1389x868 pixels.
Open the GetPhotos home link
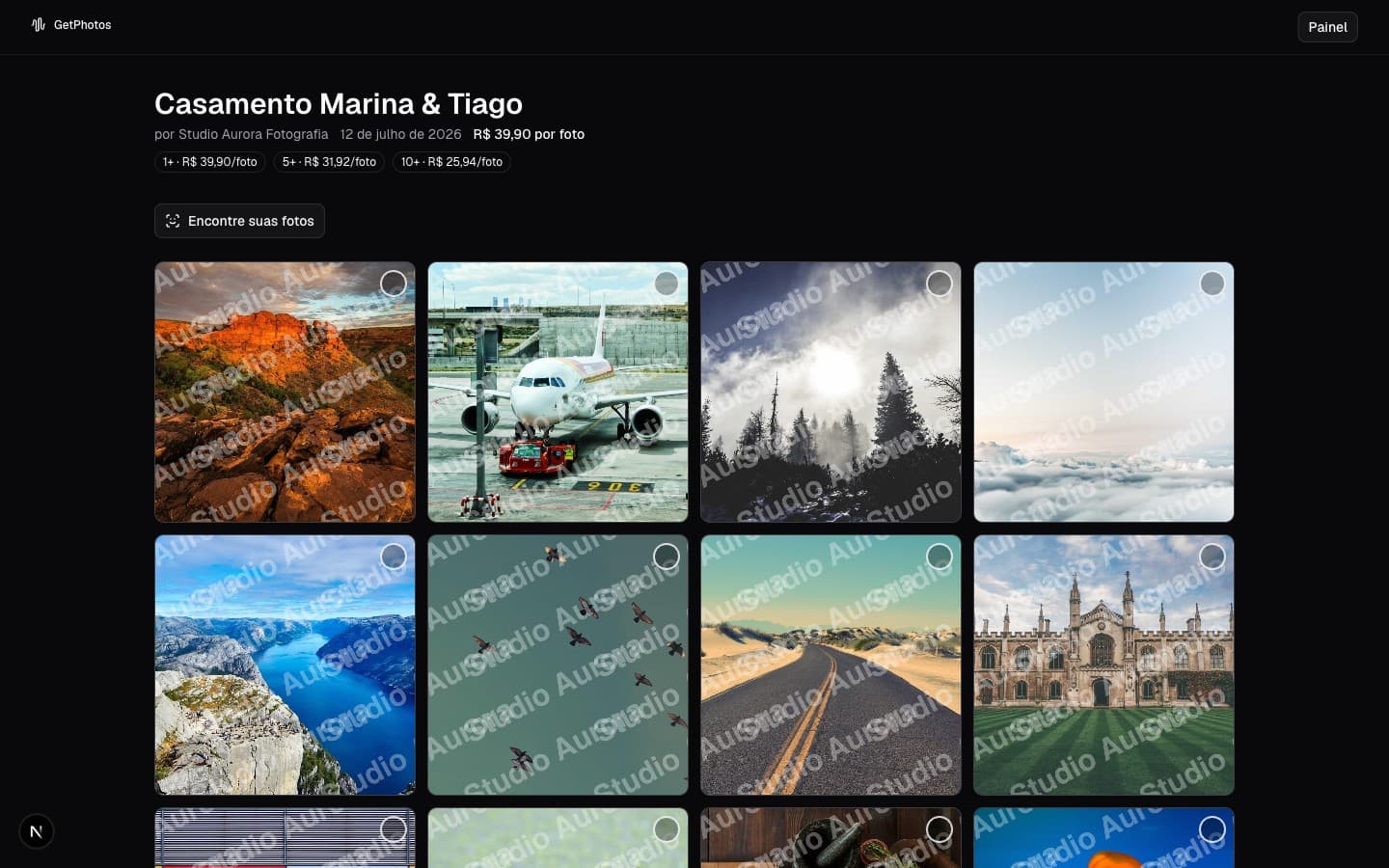71,25
